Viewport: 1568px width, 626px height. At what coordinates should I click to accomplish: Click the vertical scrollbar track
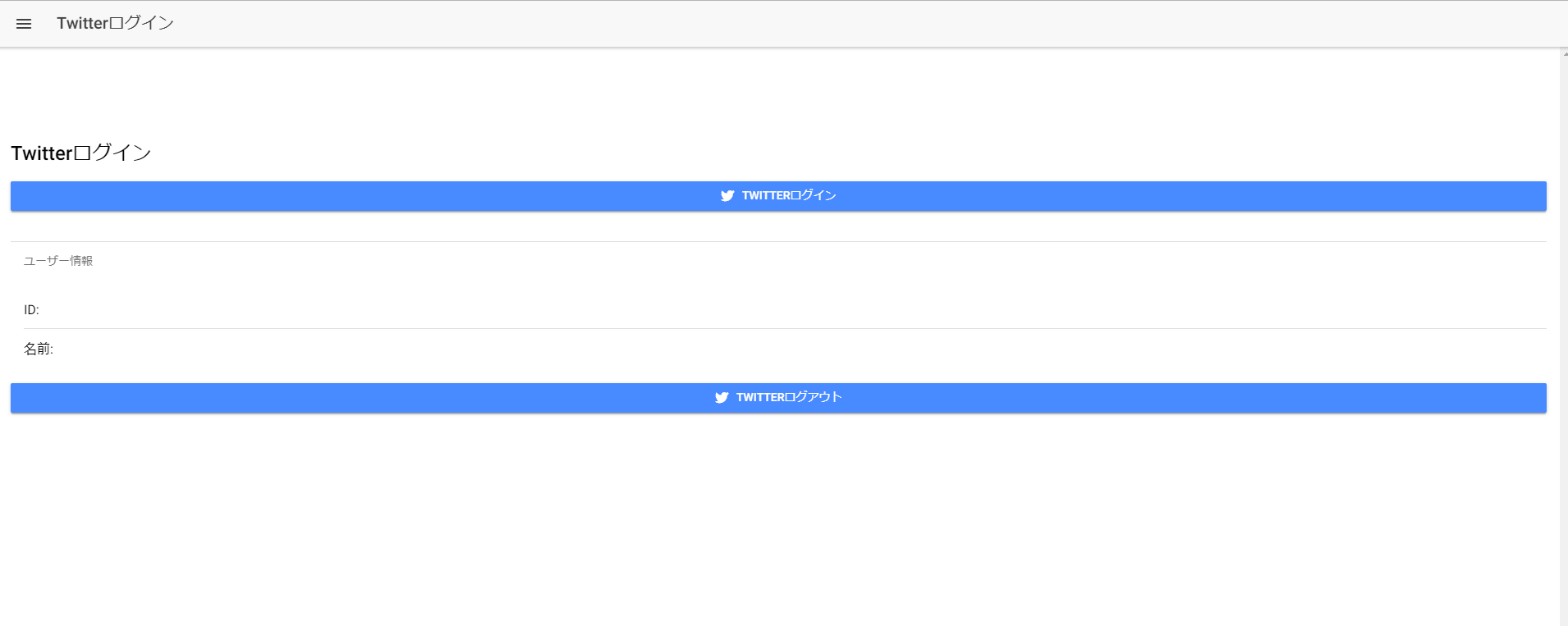point(1563,328)
